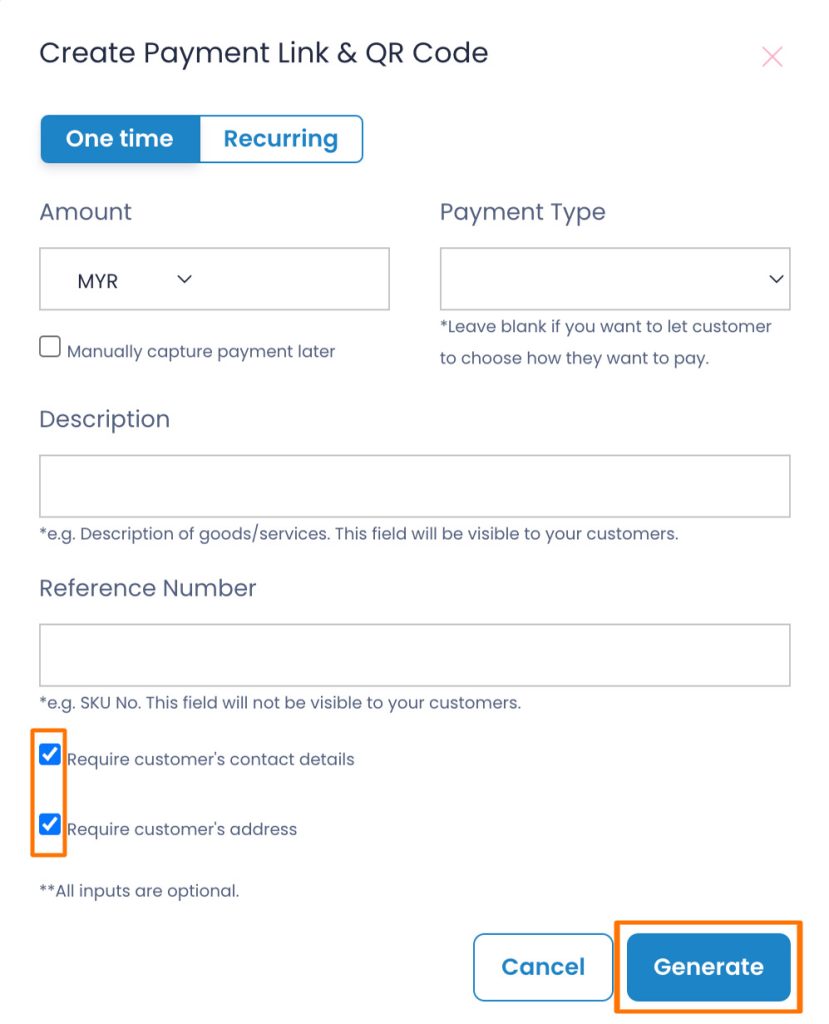Click the Generate button
This screenshot has width=829, height=1024.
(x=709, y=967)
